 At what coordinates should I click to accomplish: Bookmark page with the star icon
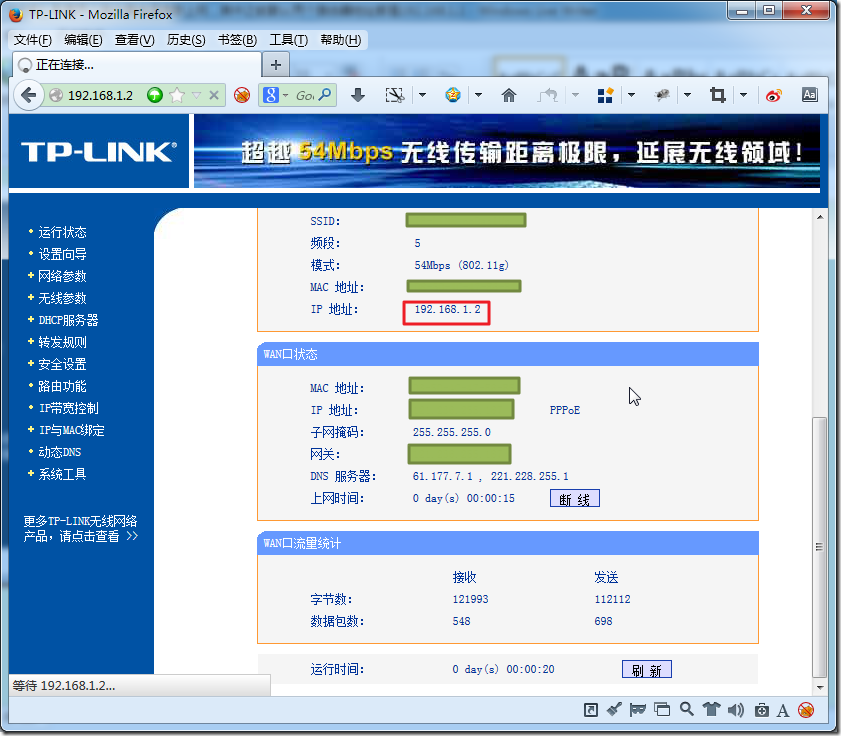click(176, 95)
